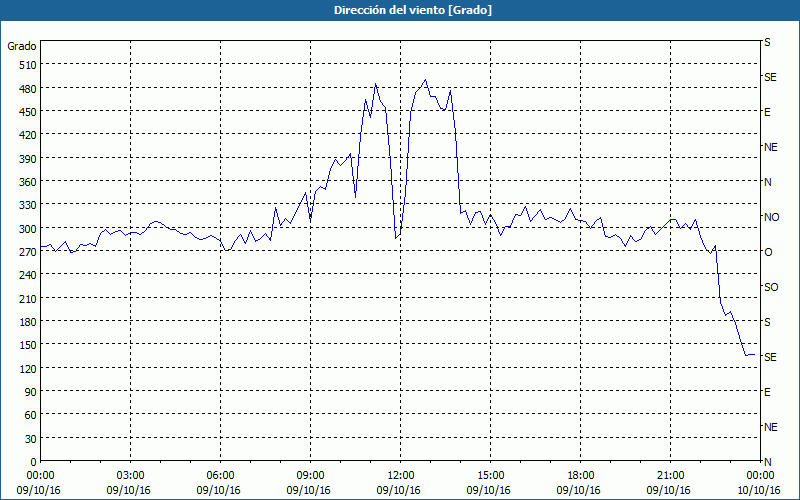Select the 480 y-axis tick label
The width and height of the screenshot is (800, 500).
click(28, 89)
